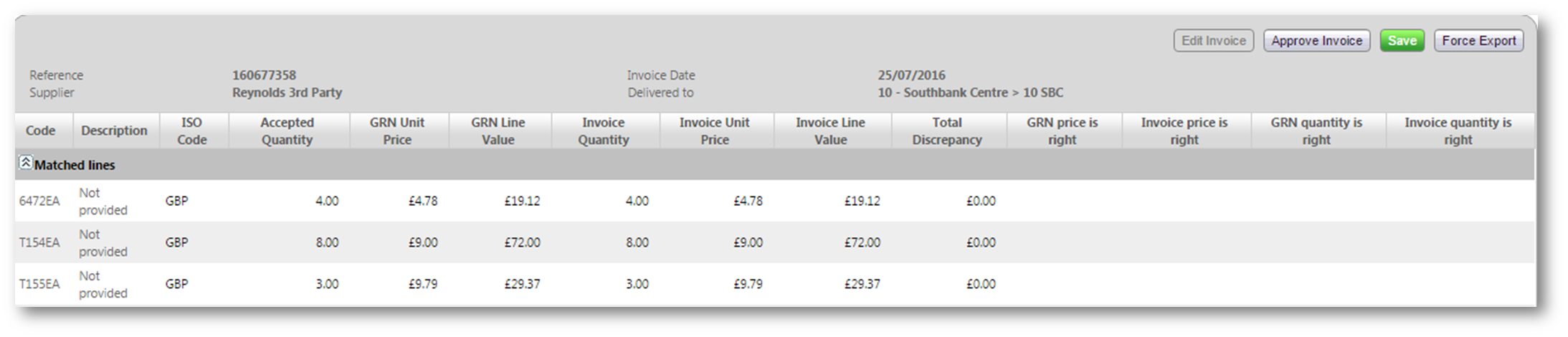Screen dimensions: 1568x337
Task: Click the green Save button
Action: click(x=1402, y=41)
